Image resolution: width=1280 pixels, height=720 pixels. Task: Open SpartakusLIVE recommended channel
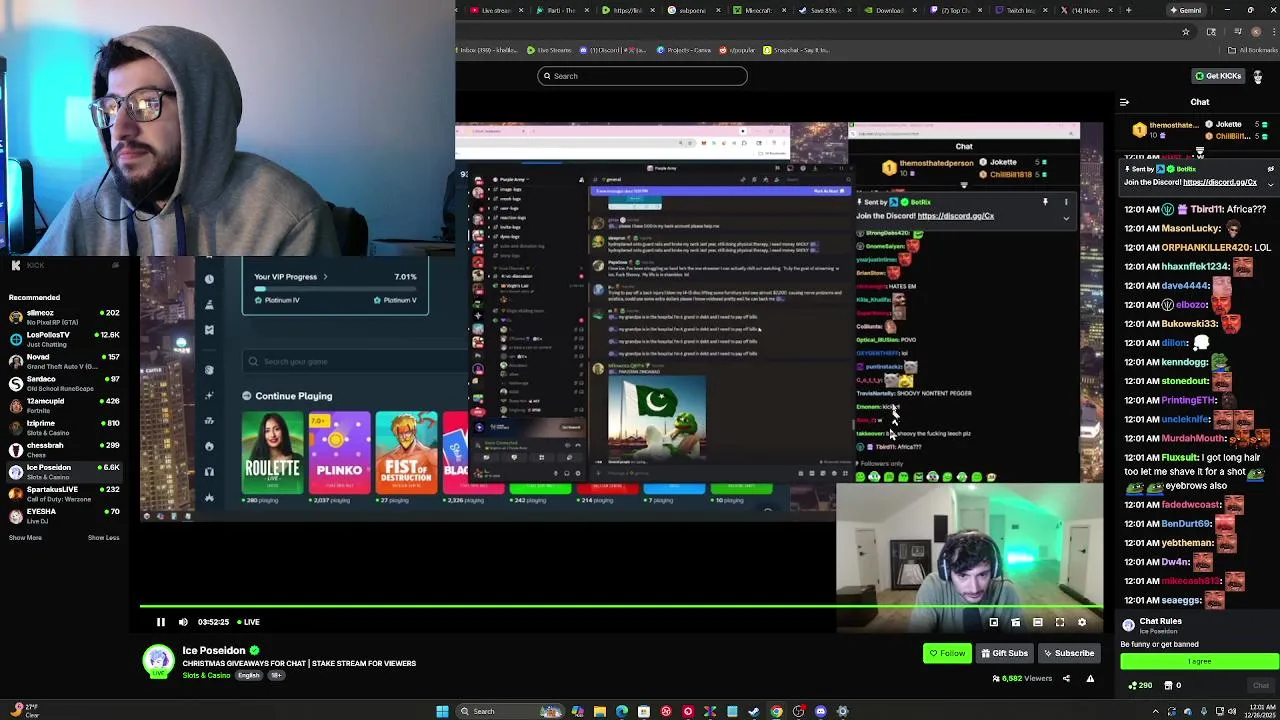pyautogui.click(x=64, y=492)
